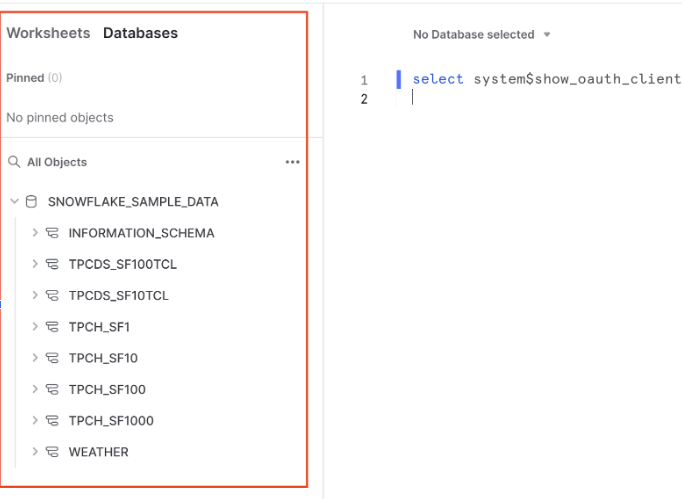
Task: Expand the TPCDS_SF10TCL schema
Action: coord(35,295)
